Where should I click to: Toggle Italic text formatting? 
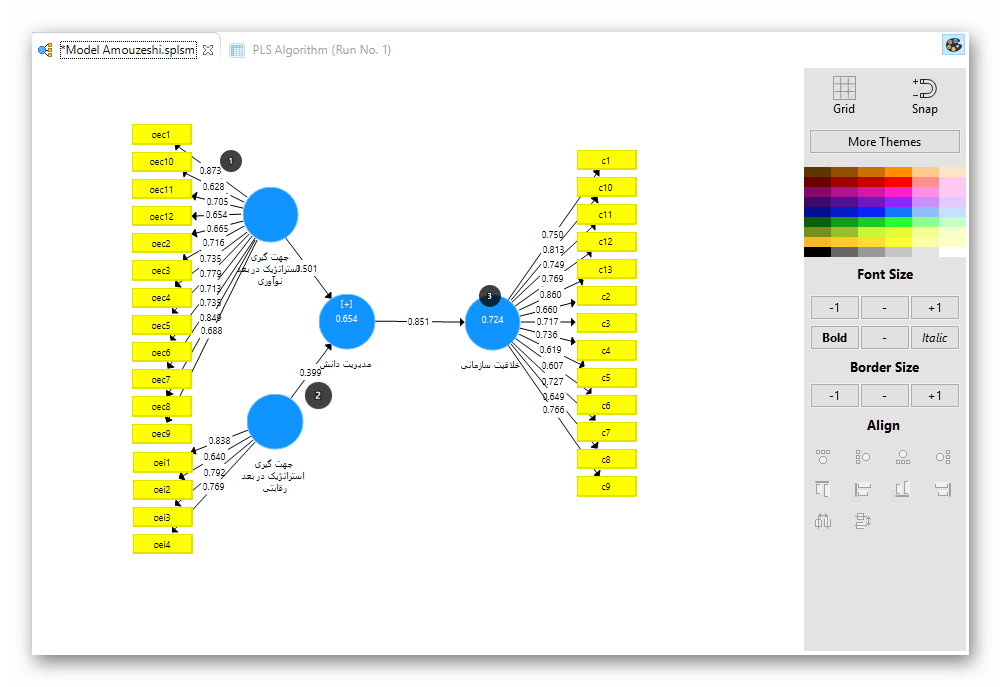click(935, 338)
